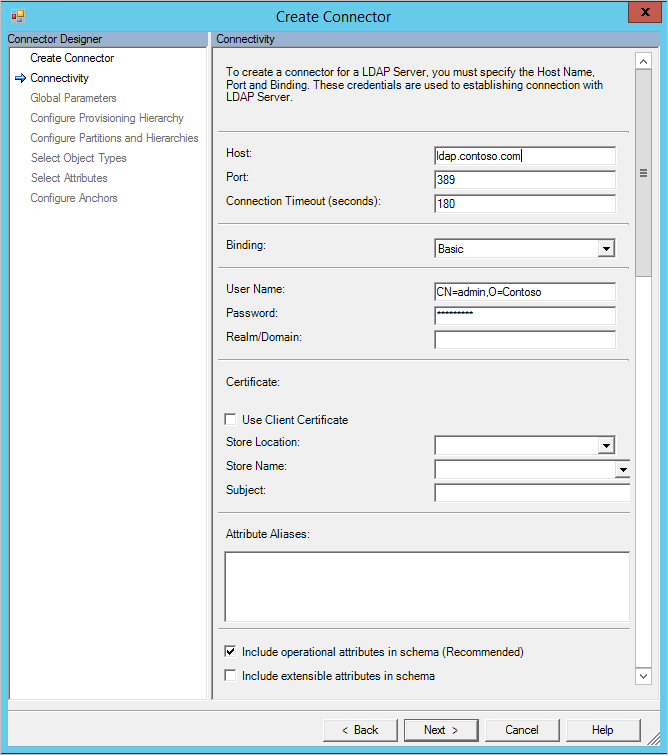Click the Subject input field
The width and height of the screenshot is (668, 755).
coord(532,493)
